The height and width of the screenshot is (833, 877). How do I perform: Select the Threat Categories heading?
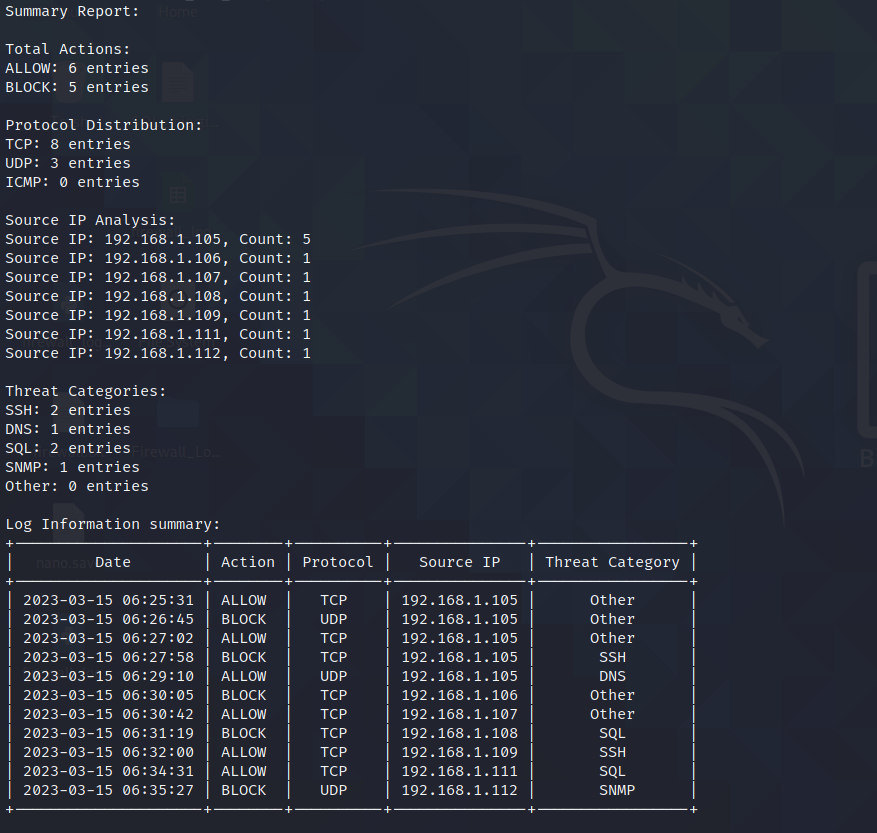(85, 390)
